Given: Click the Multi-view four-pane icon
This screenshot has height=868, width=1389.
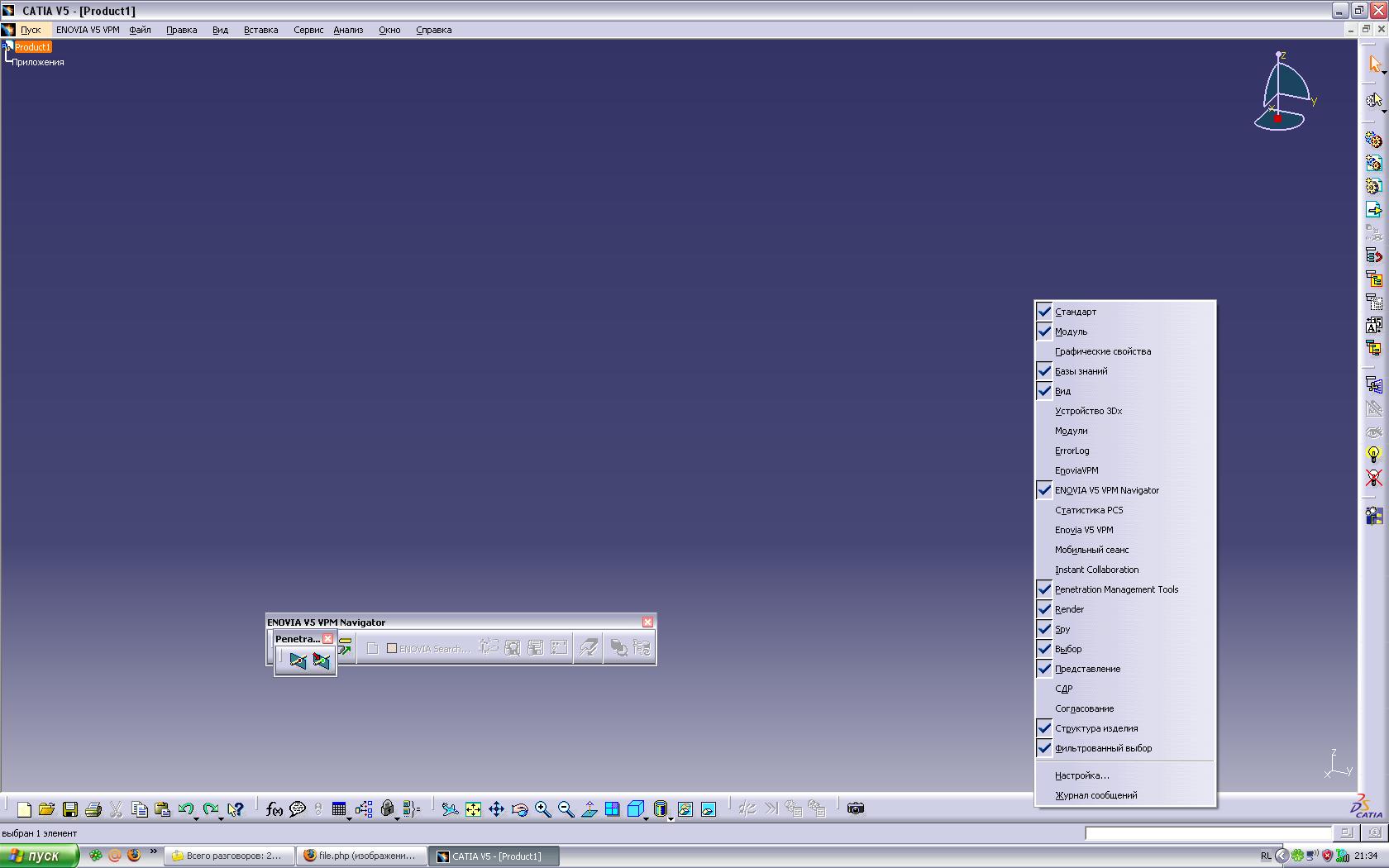Looking at the screenshot, I should [x=612, y=809].
